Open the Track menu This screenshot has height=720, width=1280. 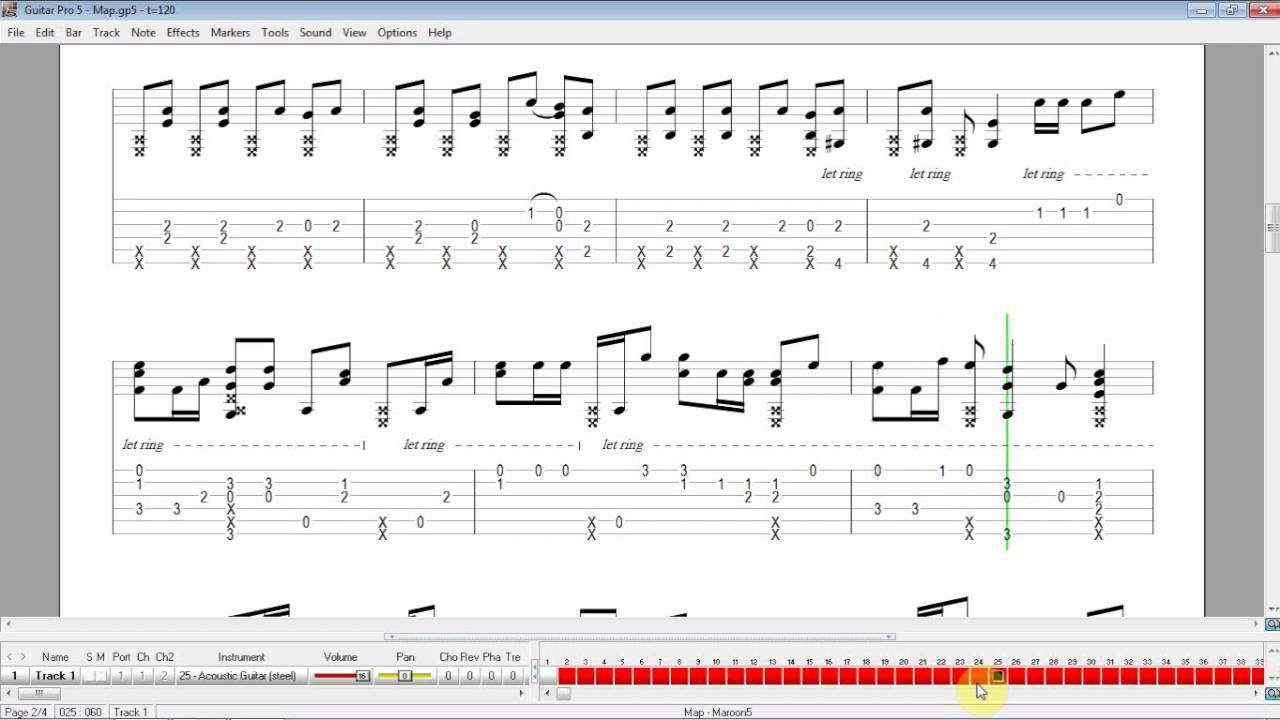click(x=106, y=32)
